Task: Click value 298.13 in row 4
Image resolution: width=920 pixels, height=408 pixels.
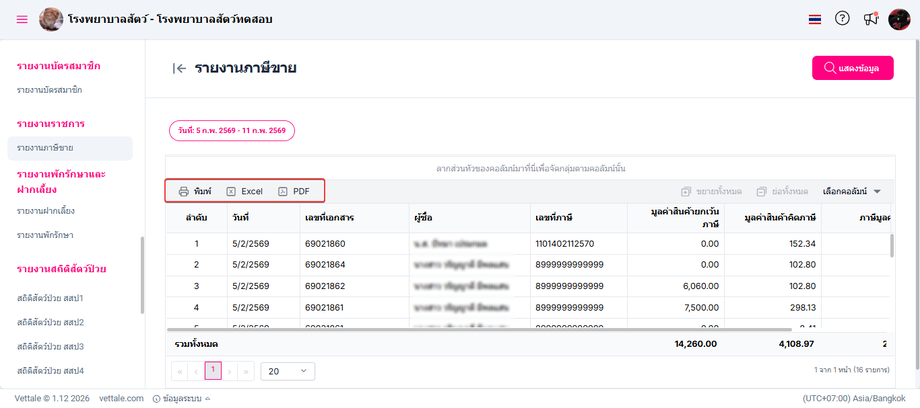Action: [773, 308]
